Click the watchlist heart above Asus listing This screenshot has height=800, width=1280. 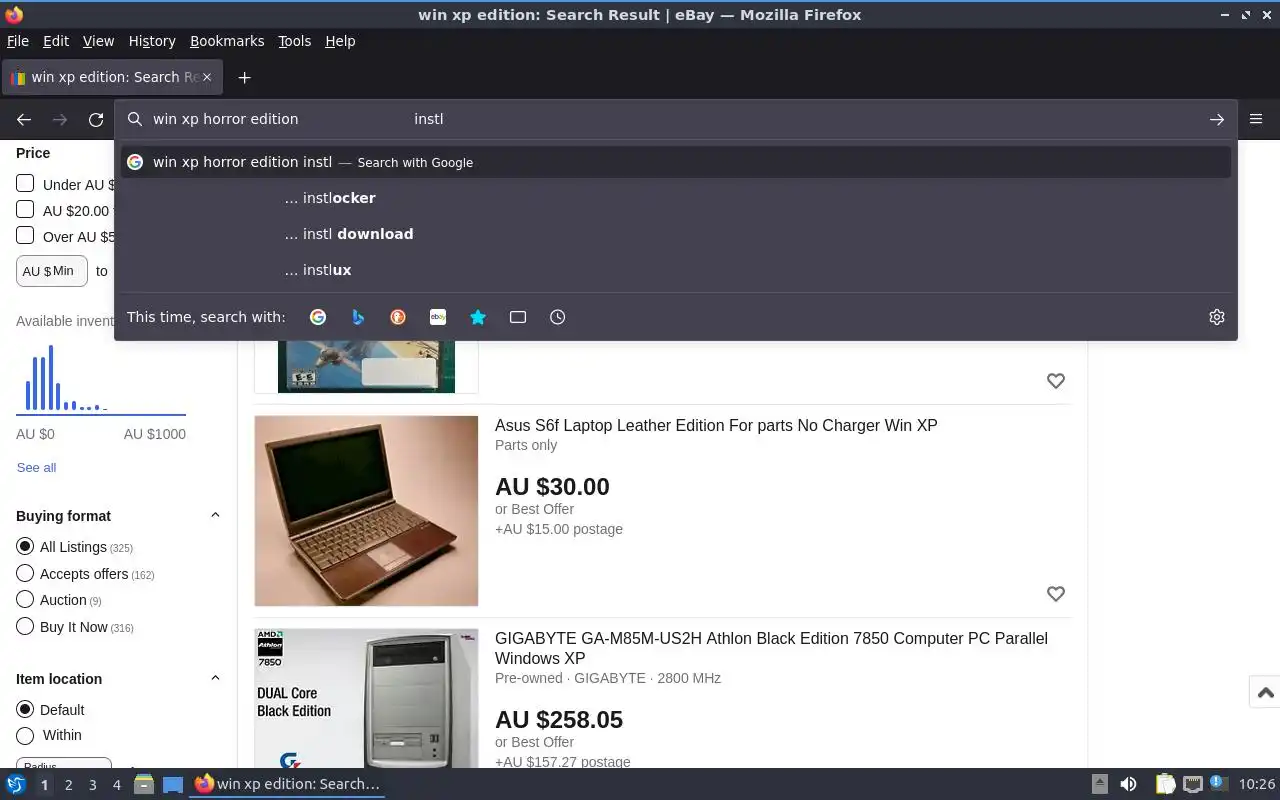pos(1056,381)
